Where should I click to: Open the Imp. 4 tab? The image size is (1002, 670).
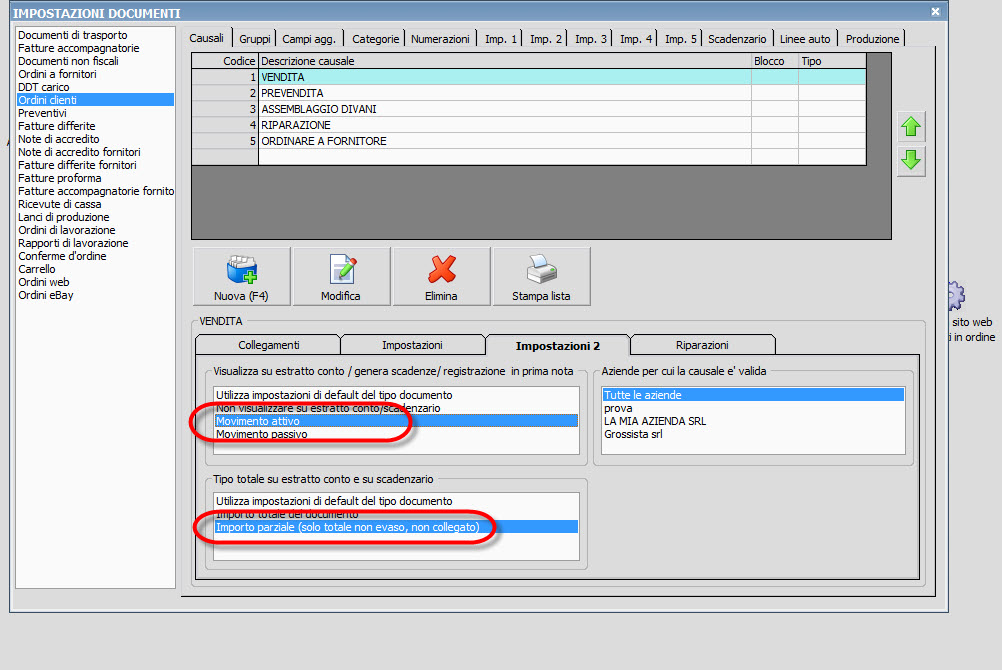[636, 39]
